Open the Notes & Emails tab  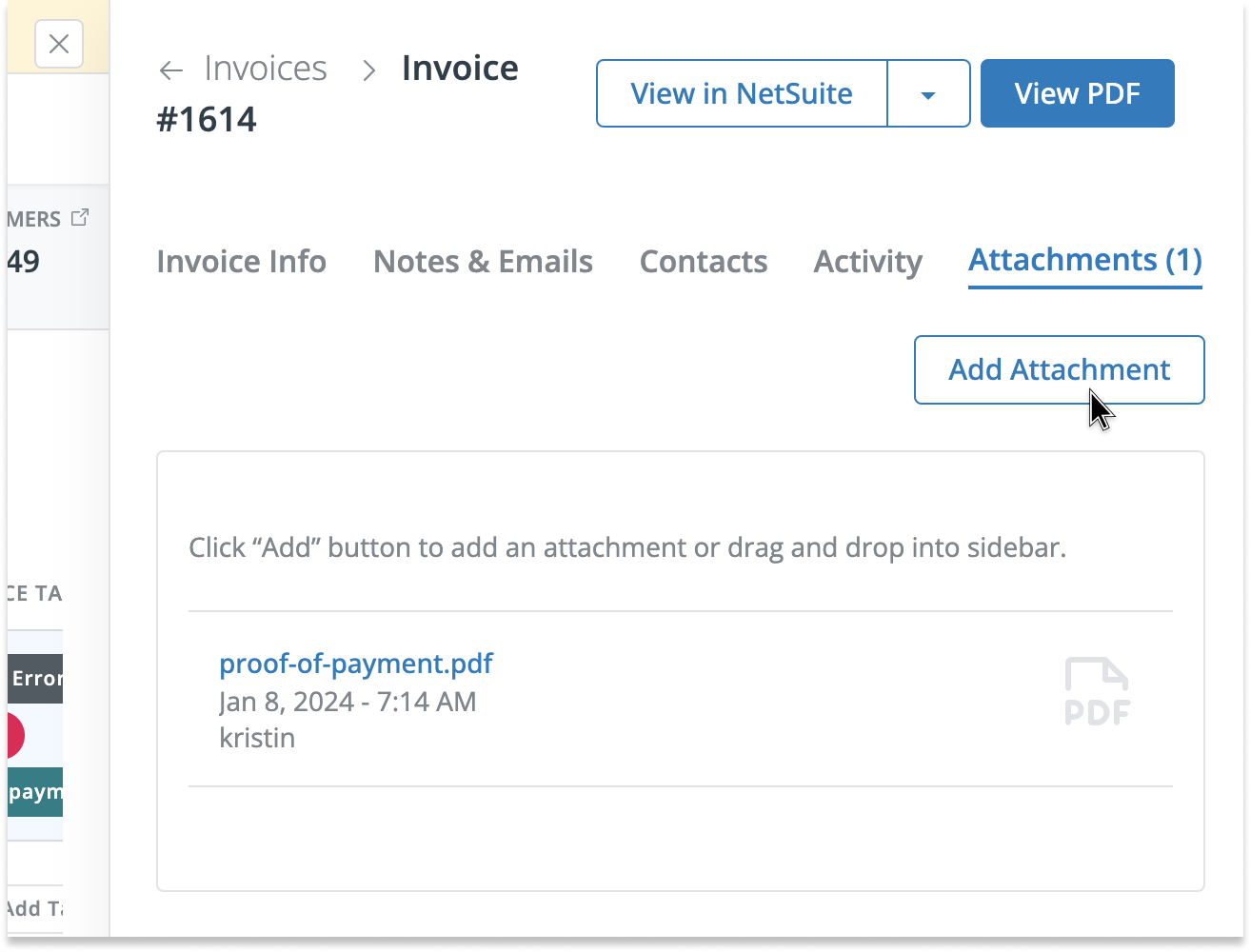(483, 262)
